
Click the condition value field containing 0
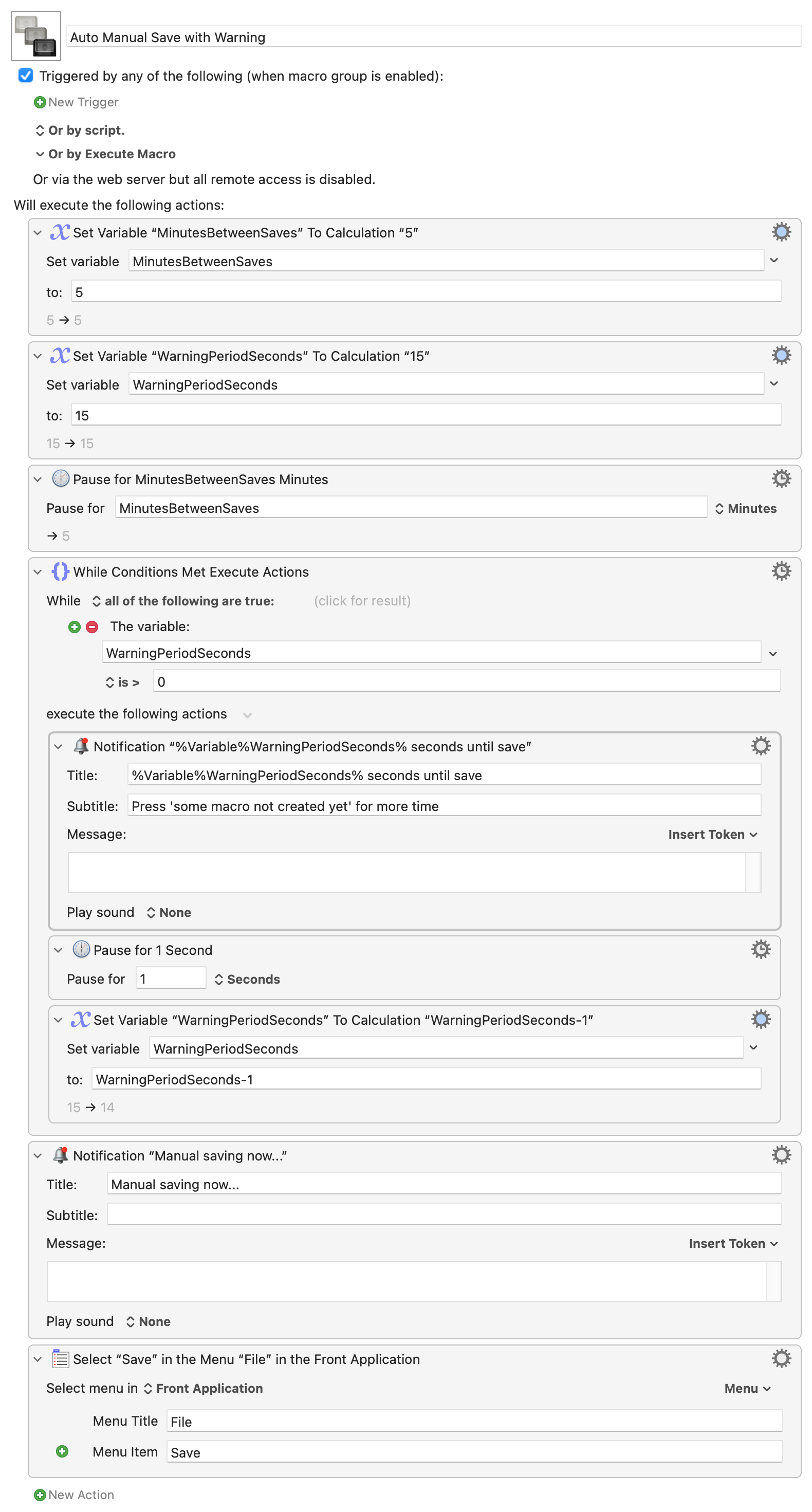(467, 681)
